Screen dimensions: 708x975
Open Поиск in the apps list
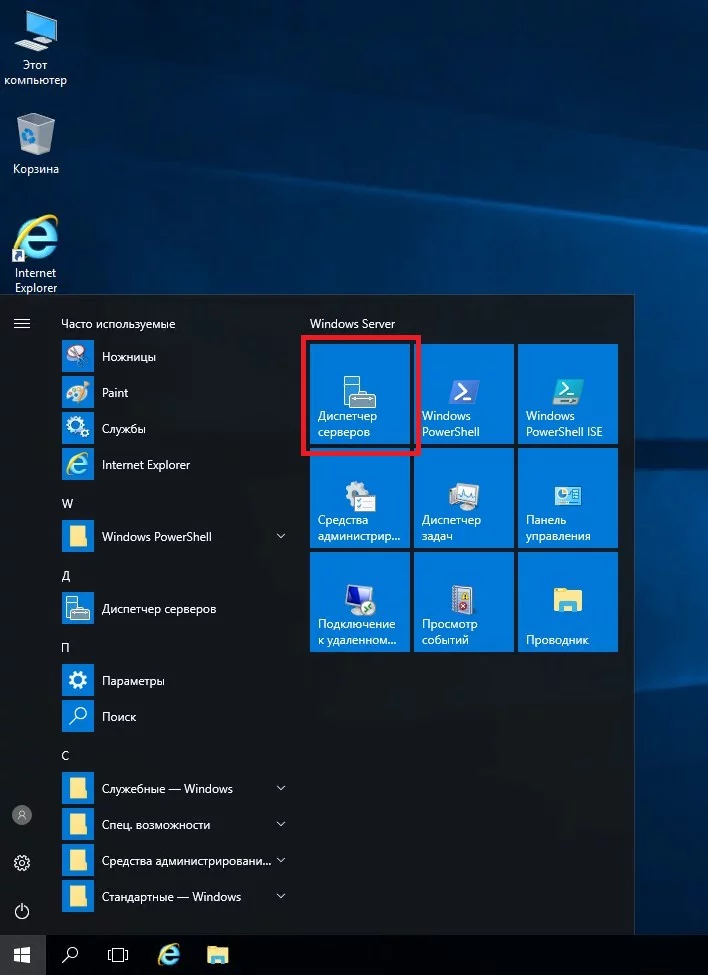tap(174, 717)
